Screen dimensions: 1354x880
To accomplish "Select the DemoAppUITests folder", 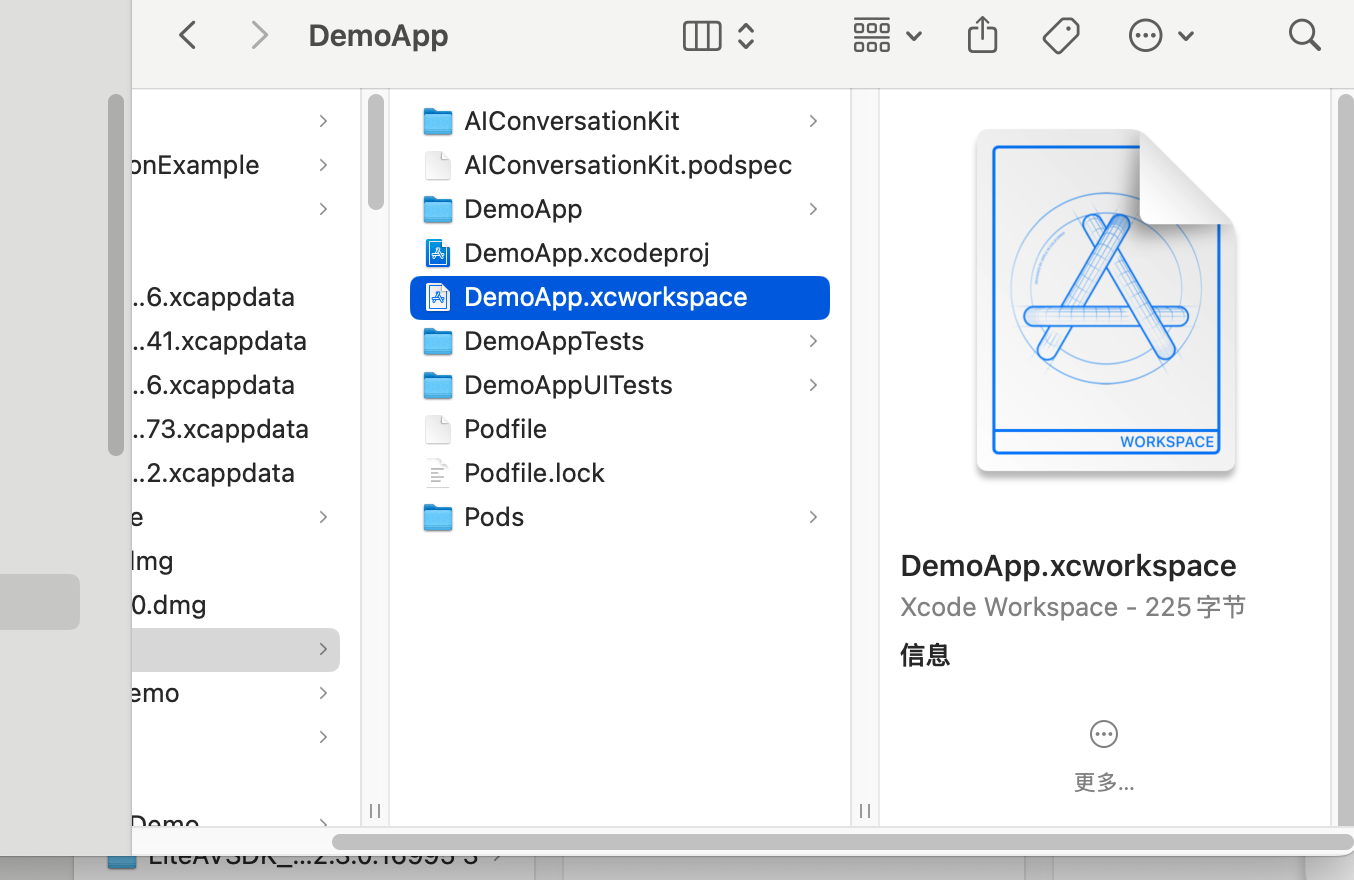I will [x=567, y=385].
